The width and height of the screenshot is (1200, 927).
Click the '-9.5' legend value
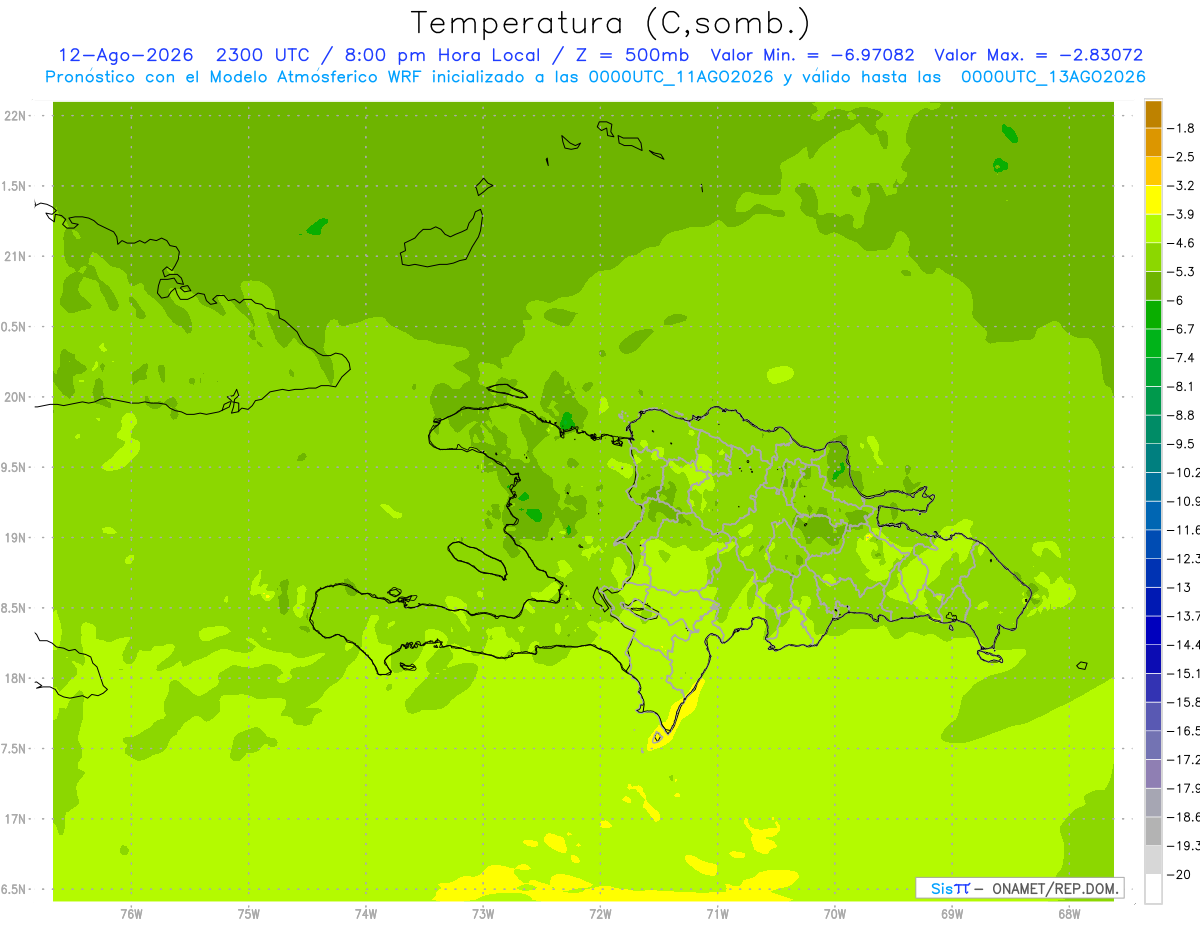point(1183,444)
